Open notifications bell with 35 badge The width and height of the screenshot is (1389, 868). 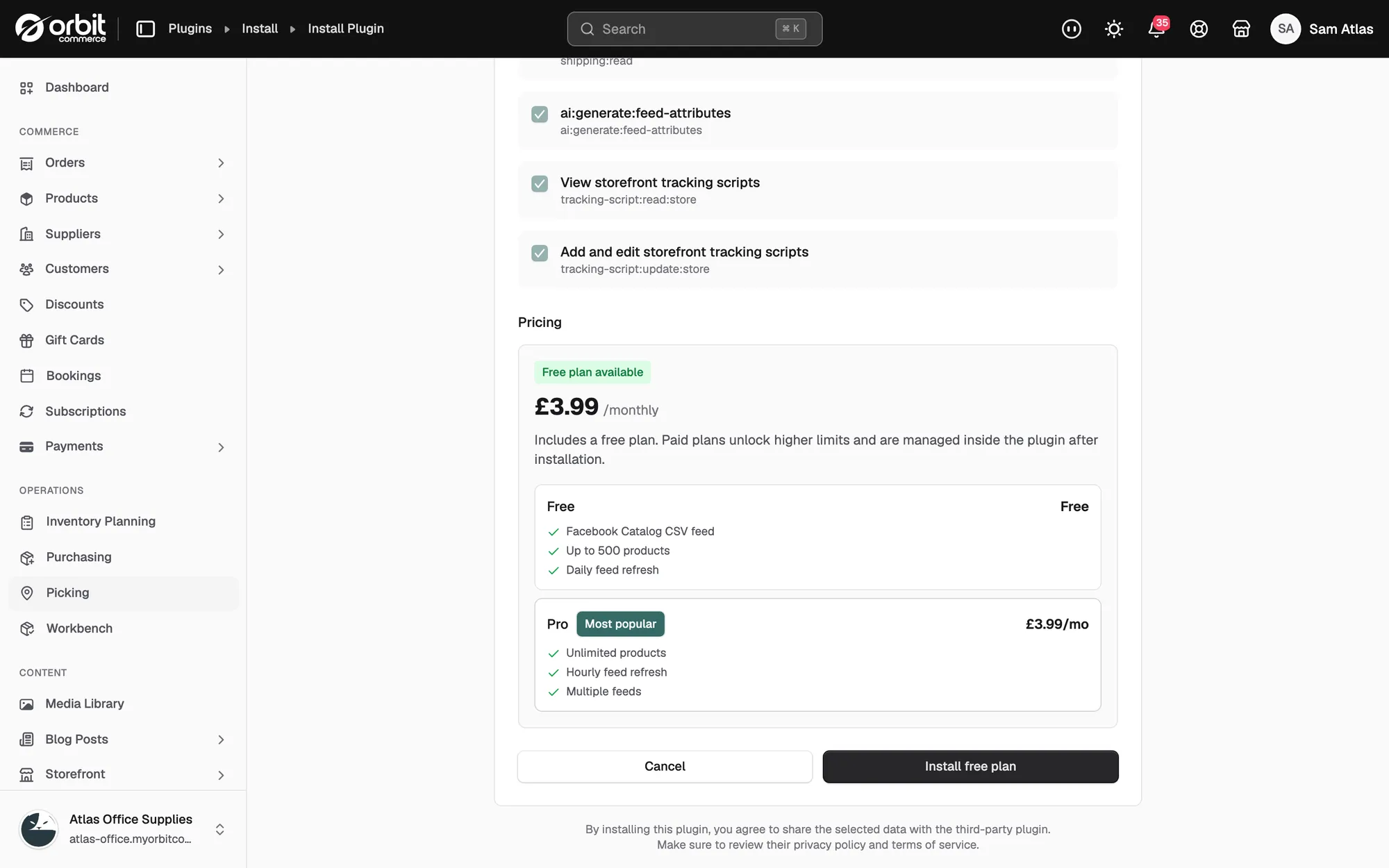(1156, 28)
